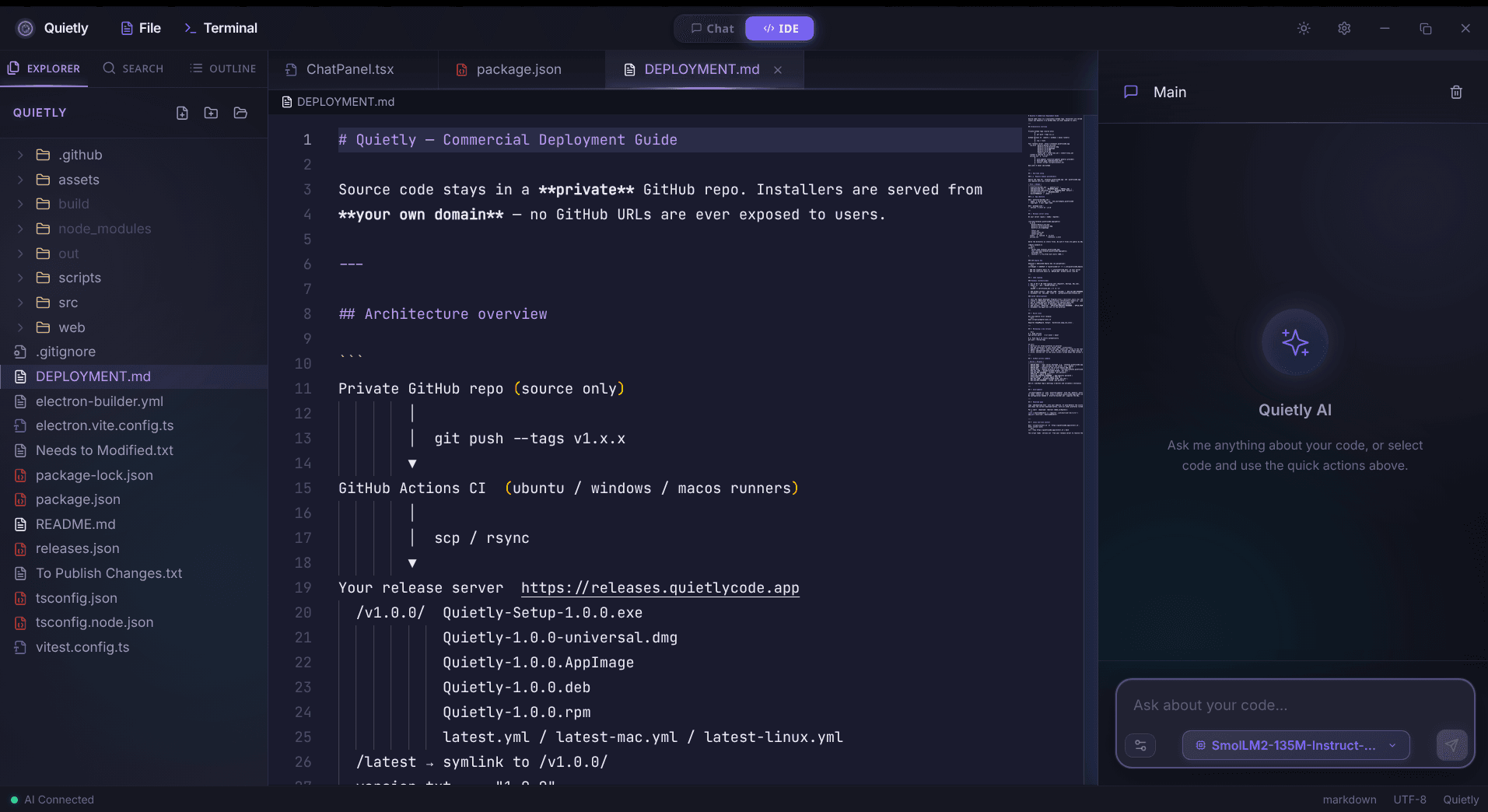This screenshot has width=1488, height=812.
Task: Open vitest.config.ts file
Action: click(x=134, y=647)
